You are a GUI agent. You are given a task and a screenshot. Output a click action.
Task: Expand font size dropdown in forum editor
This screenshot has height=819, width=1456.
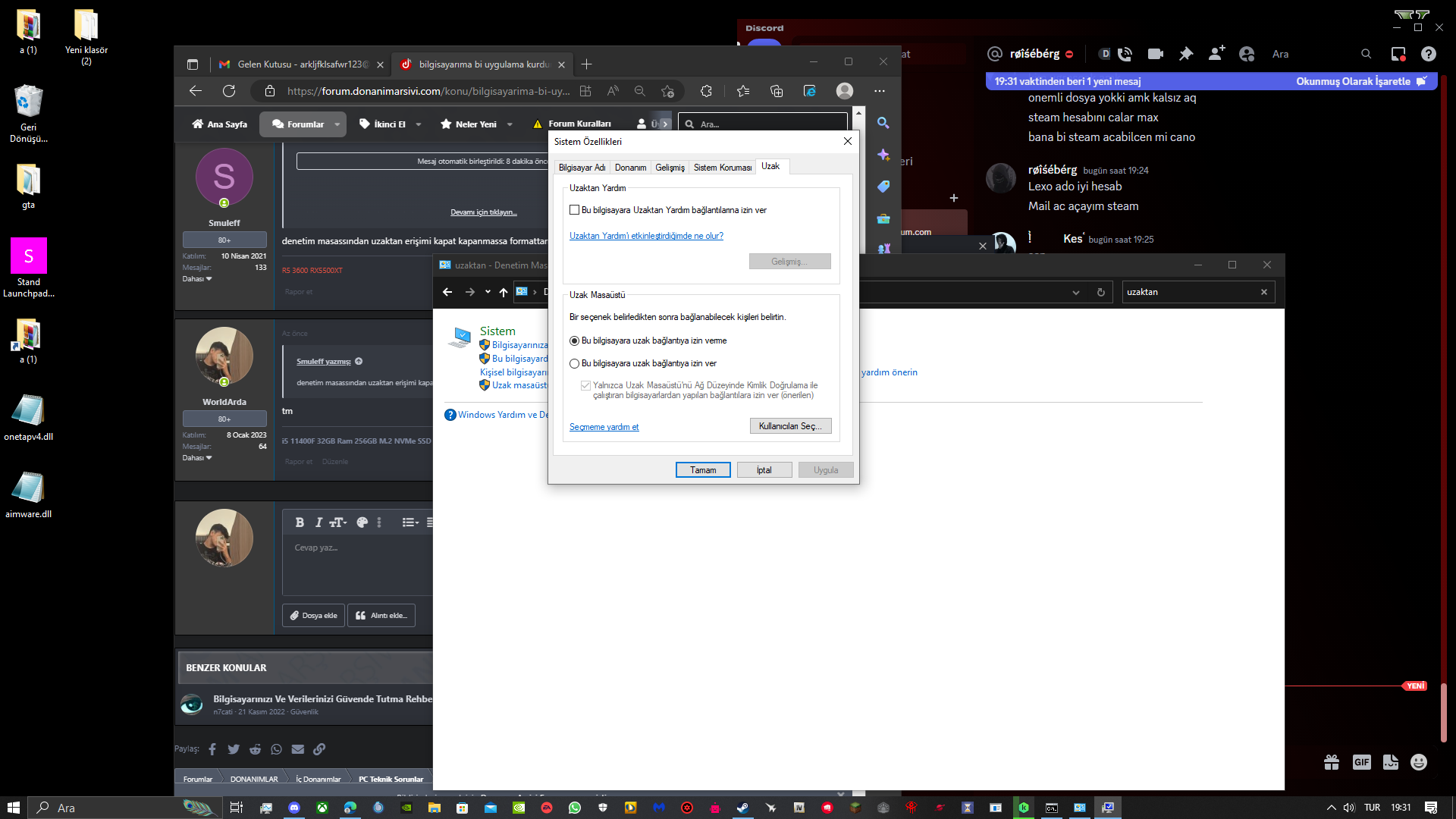338,522
